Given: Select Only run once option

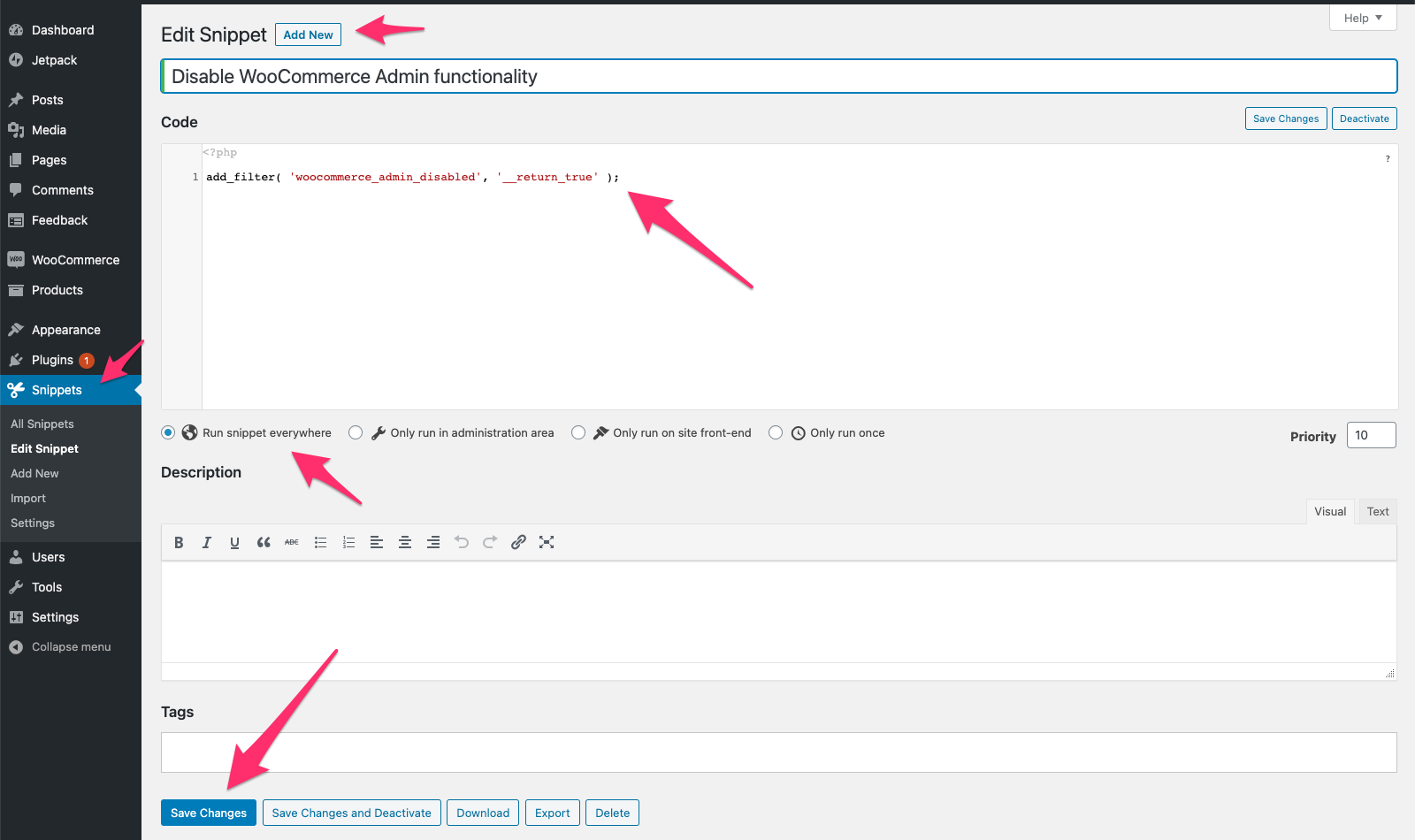Looking at the screenshot, I should click(776, 432).
